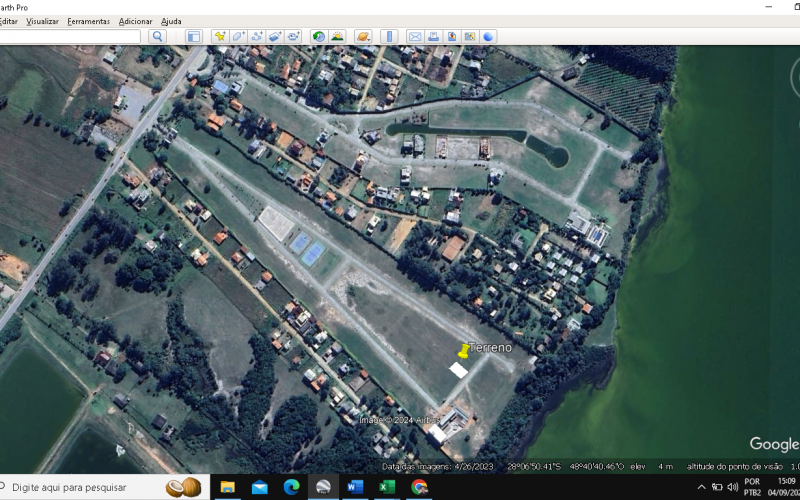Image resolution: width=800 pixels, height=500 pixels.
Task: Start recording a tour
Action: tap(294, 37)
